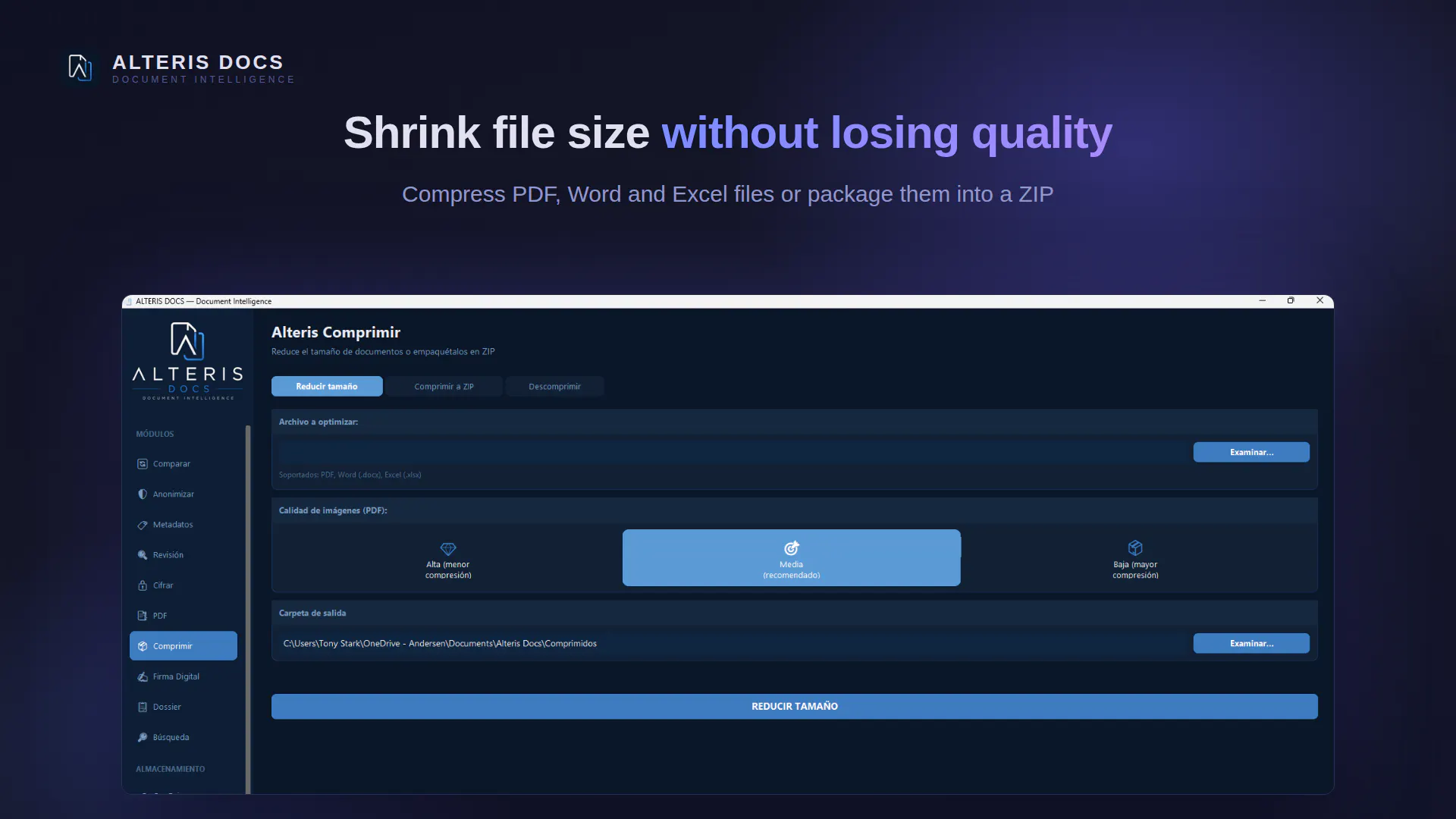Click the target icon for Media quality

(791, 548)
